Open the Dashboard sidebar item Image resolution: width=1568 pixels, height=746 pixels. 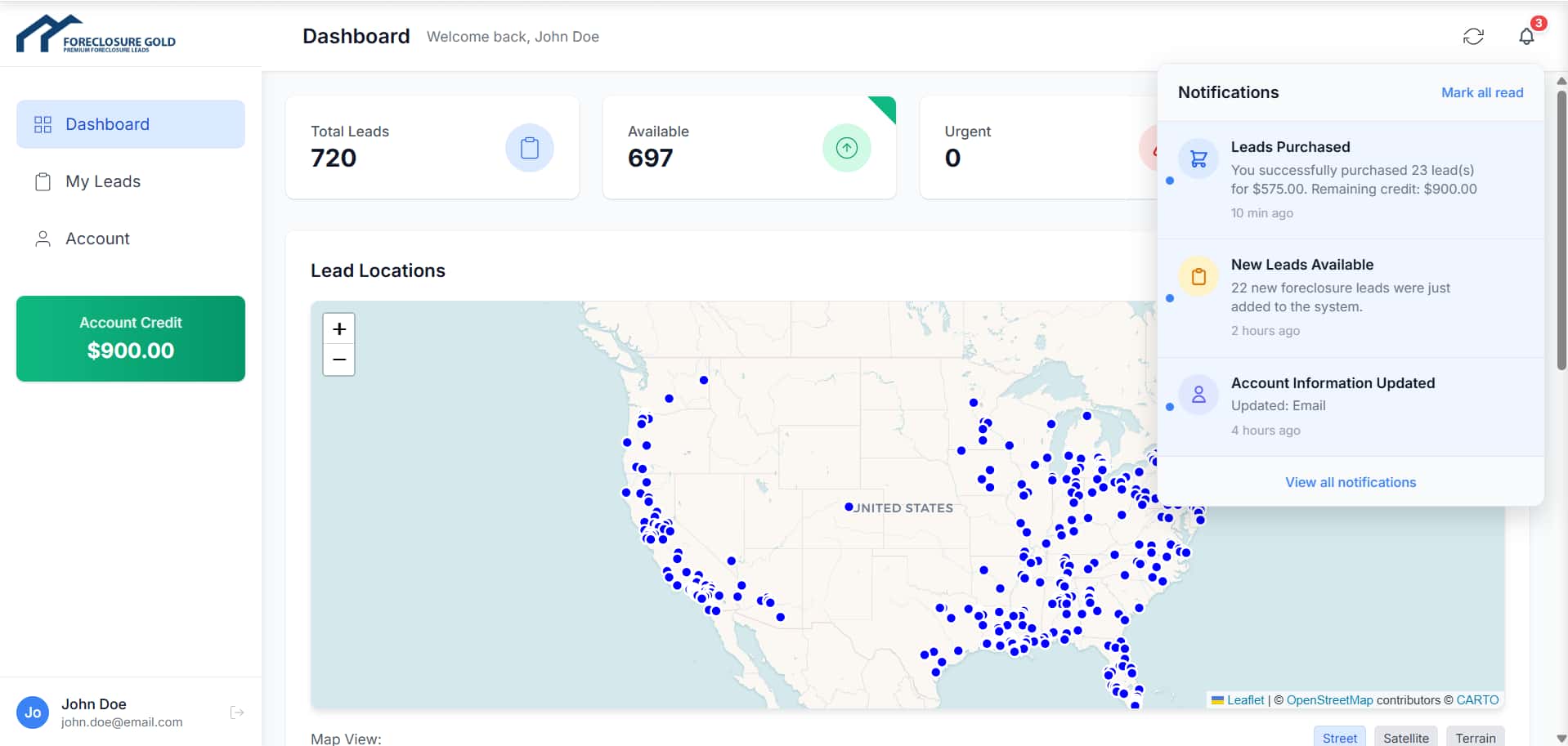click(x=131, y=124)
